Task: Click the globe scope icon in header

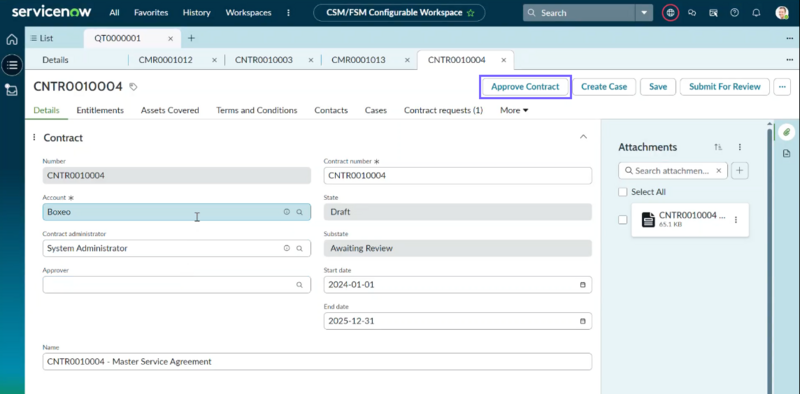Action: point(670,13)
